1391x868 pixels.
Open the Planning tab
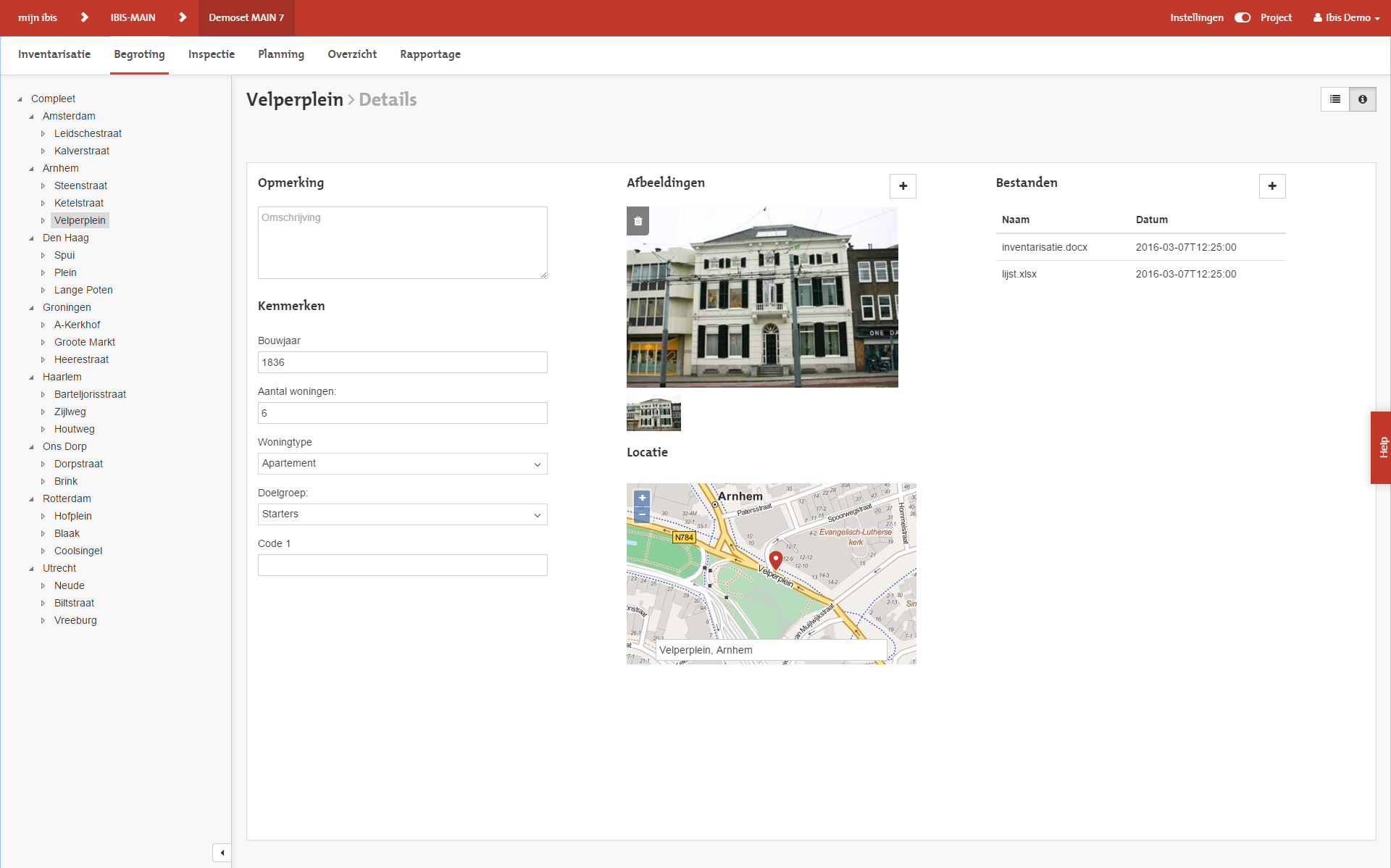pos(281,54)
